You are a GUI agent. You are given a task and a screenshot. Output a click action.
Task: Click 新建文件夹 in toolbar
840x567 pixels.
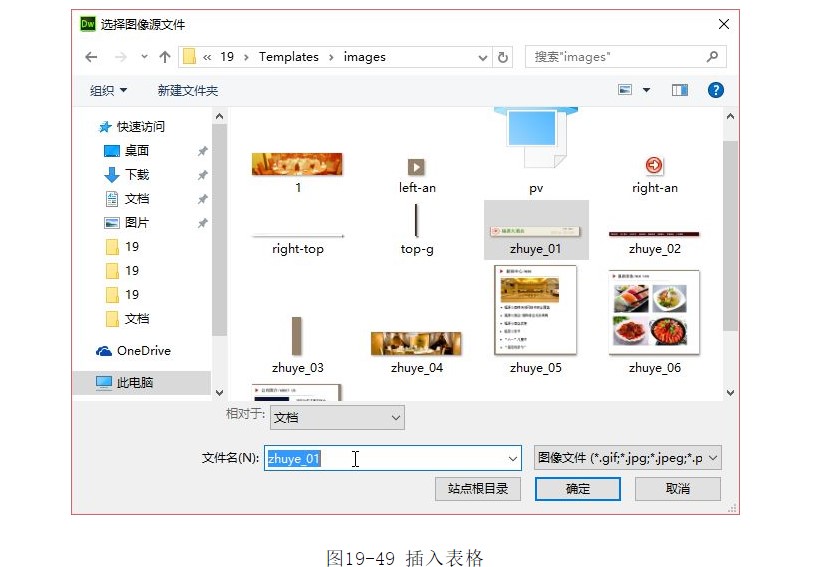(187, 91)
